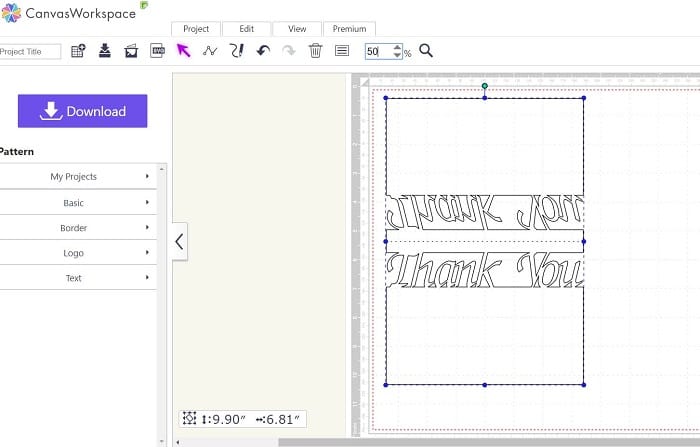700x447 pixels.
Task: Delete selection with the trash icon
Action: 315,50
